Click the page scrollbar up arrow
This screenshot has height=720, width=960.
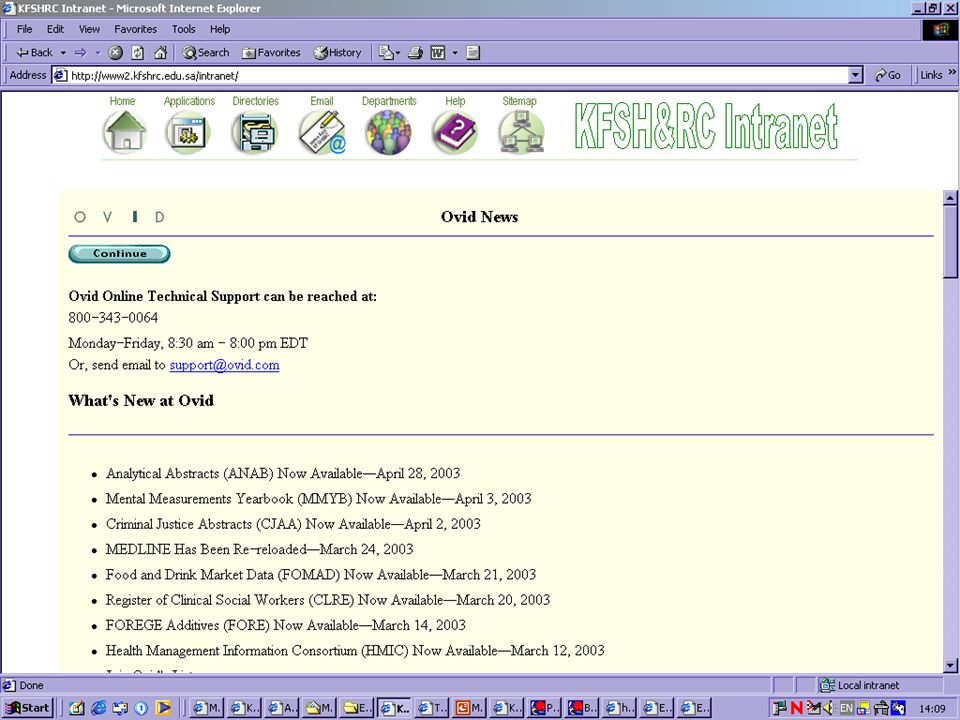[x=950, y=198]
